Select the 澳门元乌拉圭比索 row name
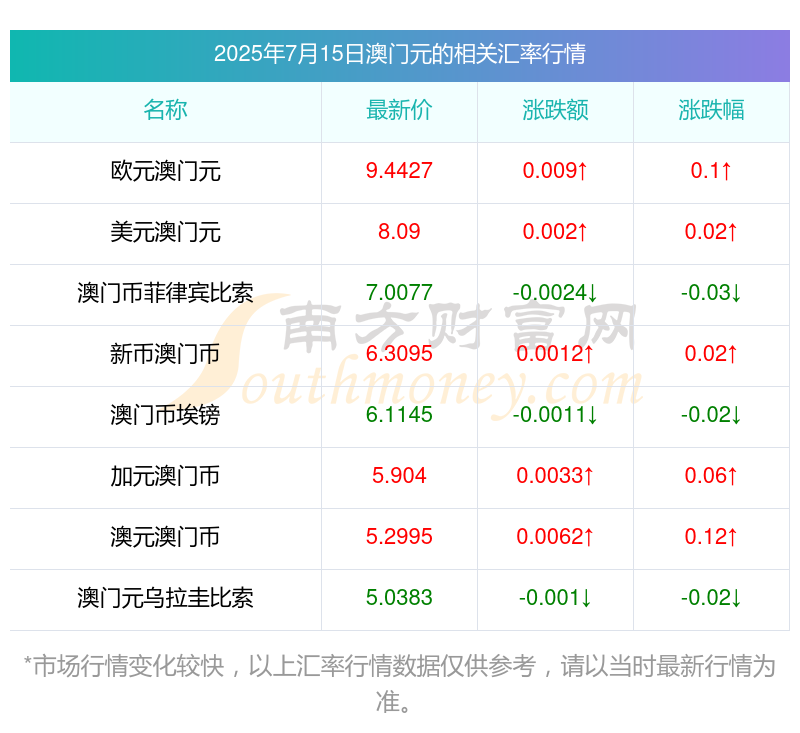This screenshot has width=800, height=733. (x=165, y=598)
